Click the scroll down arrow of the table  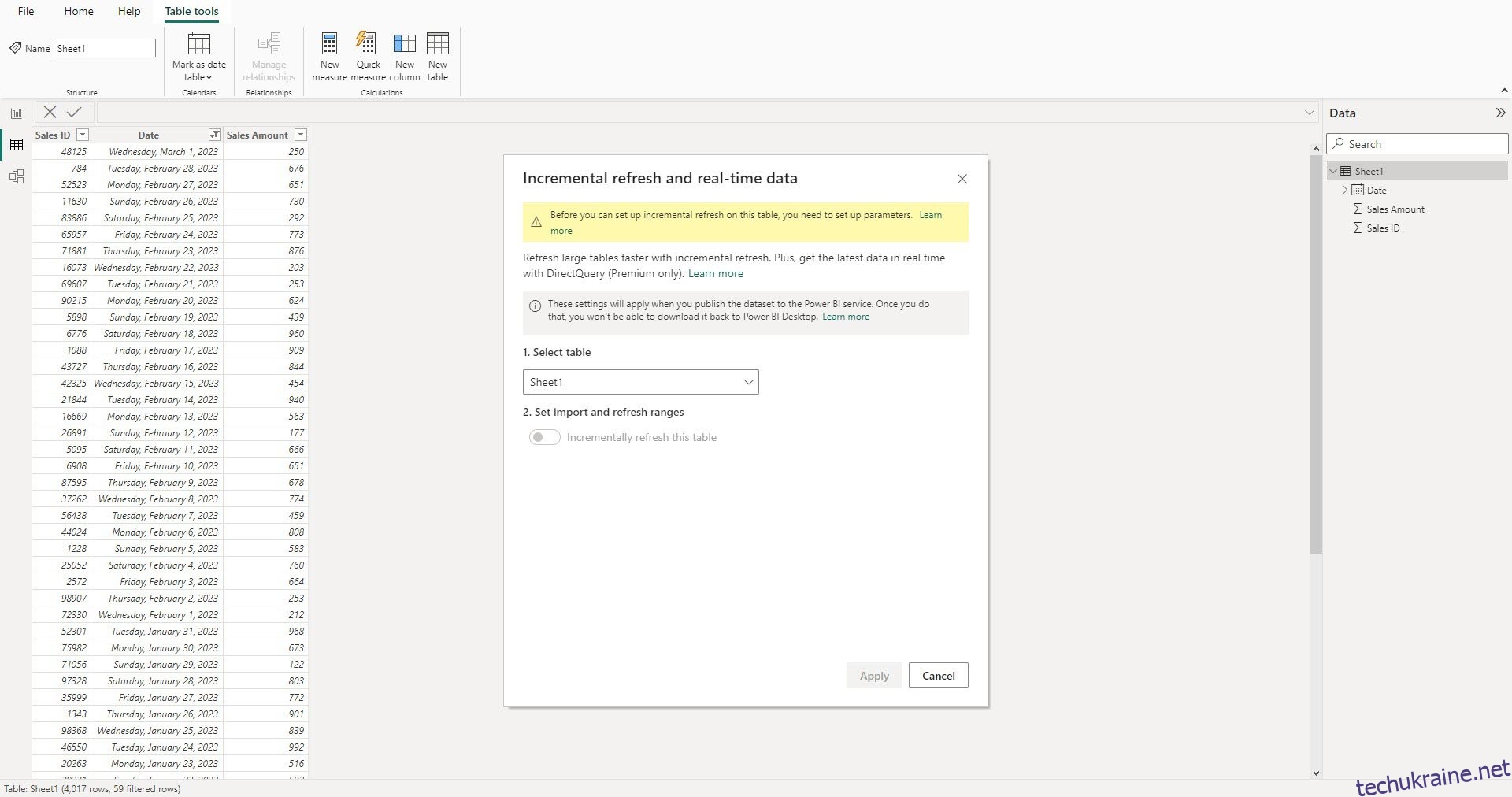[x=1316, y=773]
